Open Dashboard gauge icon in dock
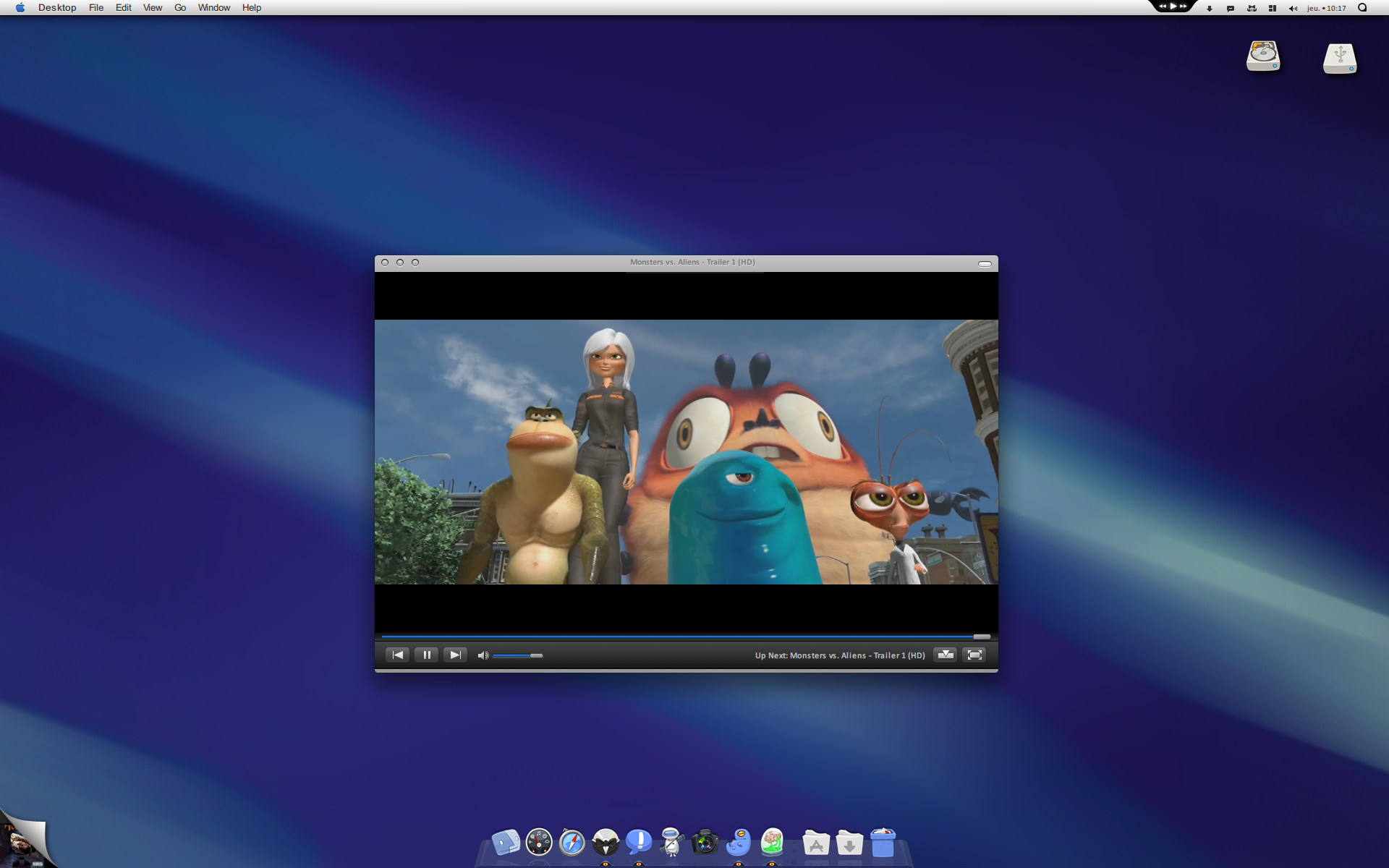This screenshot has width=1389, height=868. coord(539,842)
